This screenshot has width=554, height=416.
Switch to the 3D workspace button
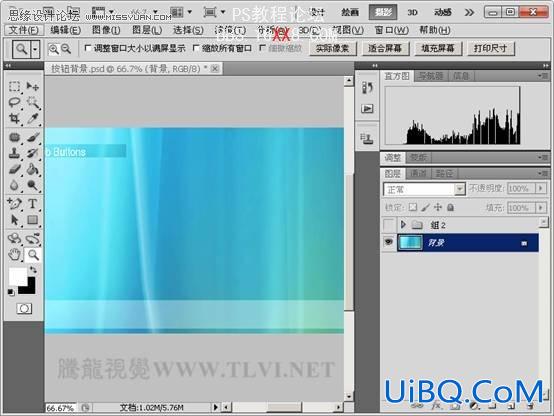[x=412, y=13]
